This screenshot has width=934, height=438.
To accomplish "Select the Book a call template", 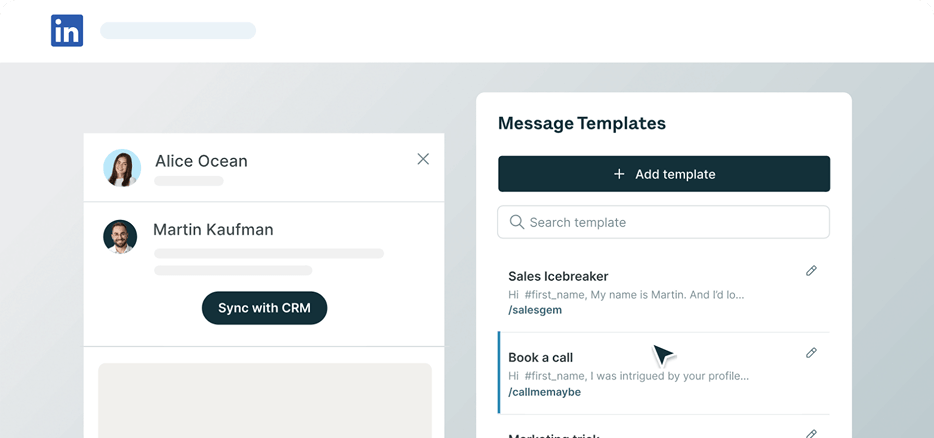I will point(664,374).
